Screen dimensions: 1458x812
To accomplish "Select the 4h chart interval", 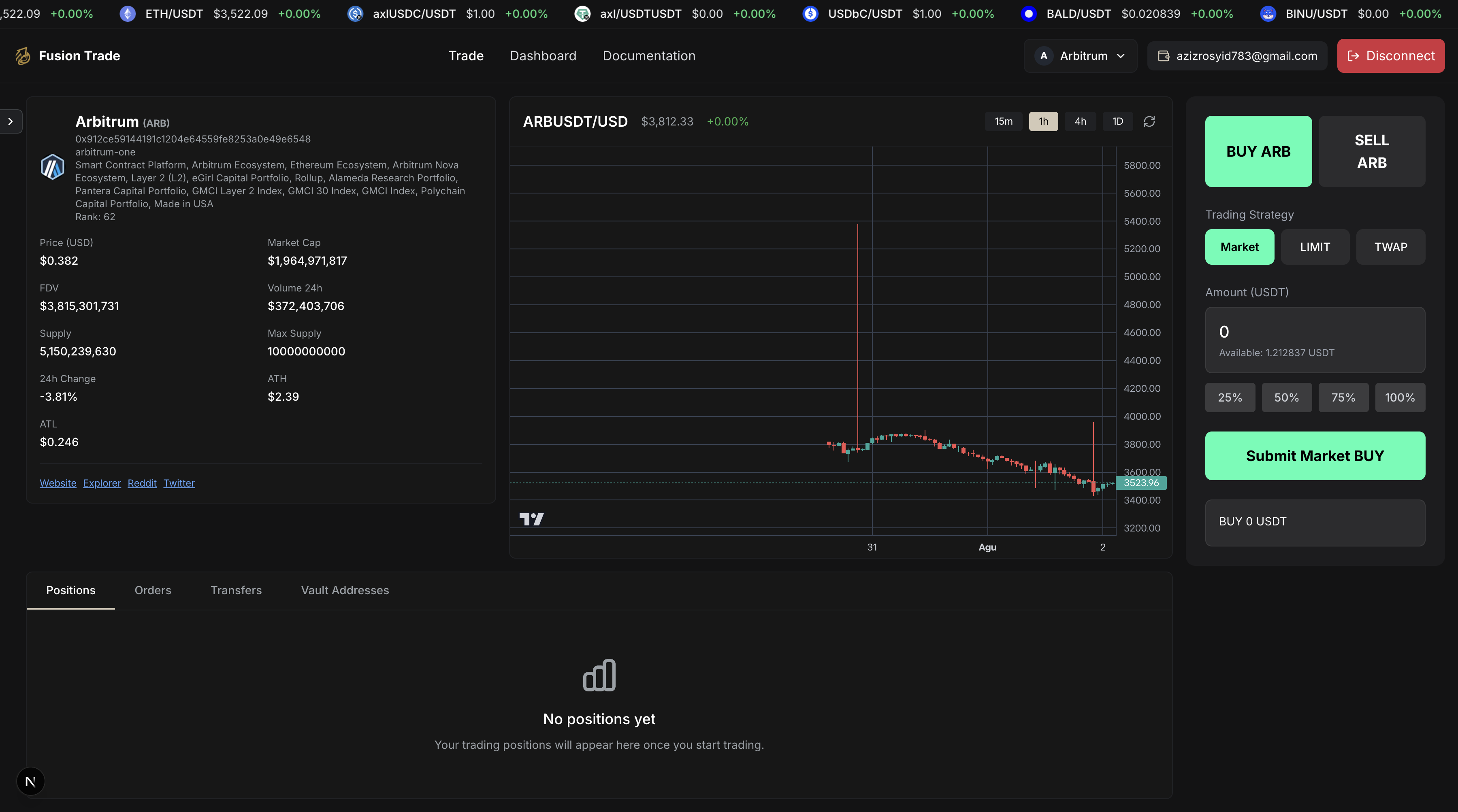I will 1080,121.
